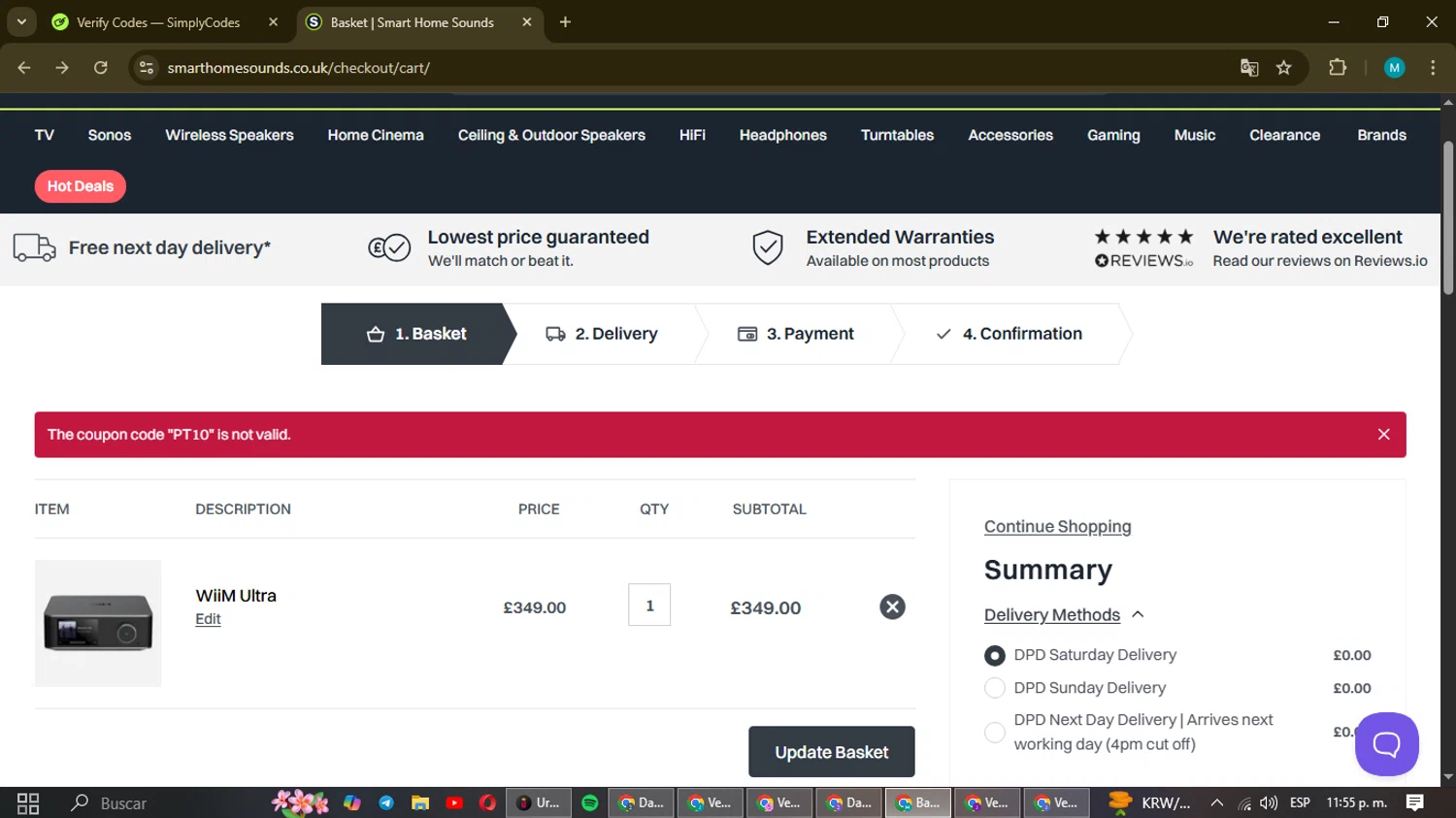The image size is (1456, 818).
Task: Reload the basket page
Action: pyautogui.click(x=101, y=68)
